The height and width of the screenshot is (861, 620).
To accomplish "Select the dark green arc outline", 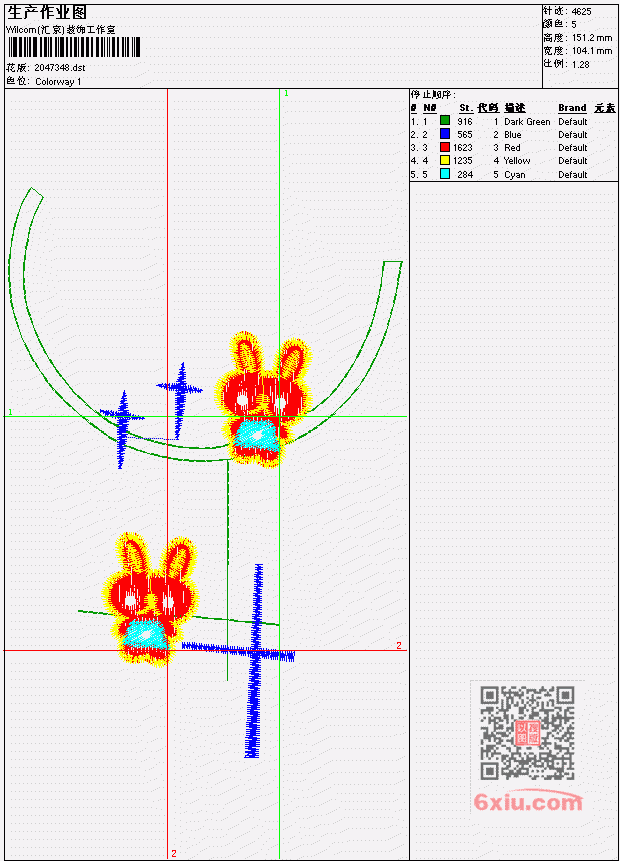I will coord(203,325).
